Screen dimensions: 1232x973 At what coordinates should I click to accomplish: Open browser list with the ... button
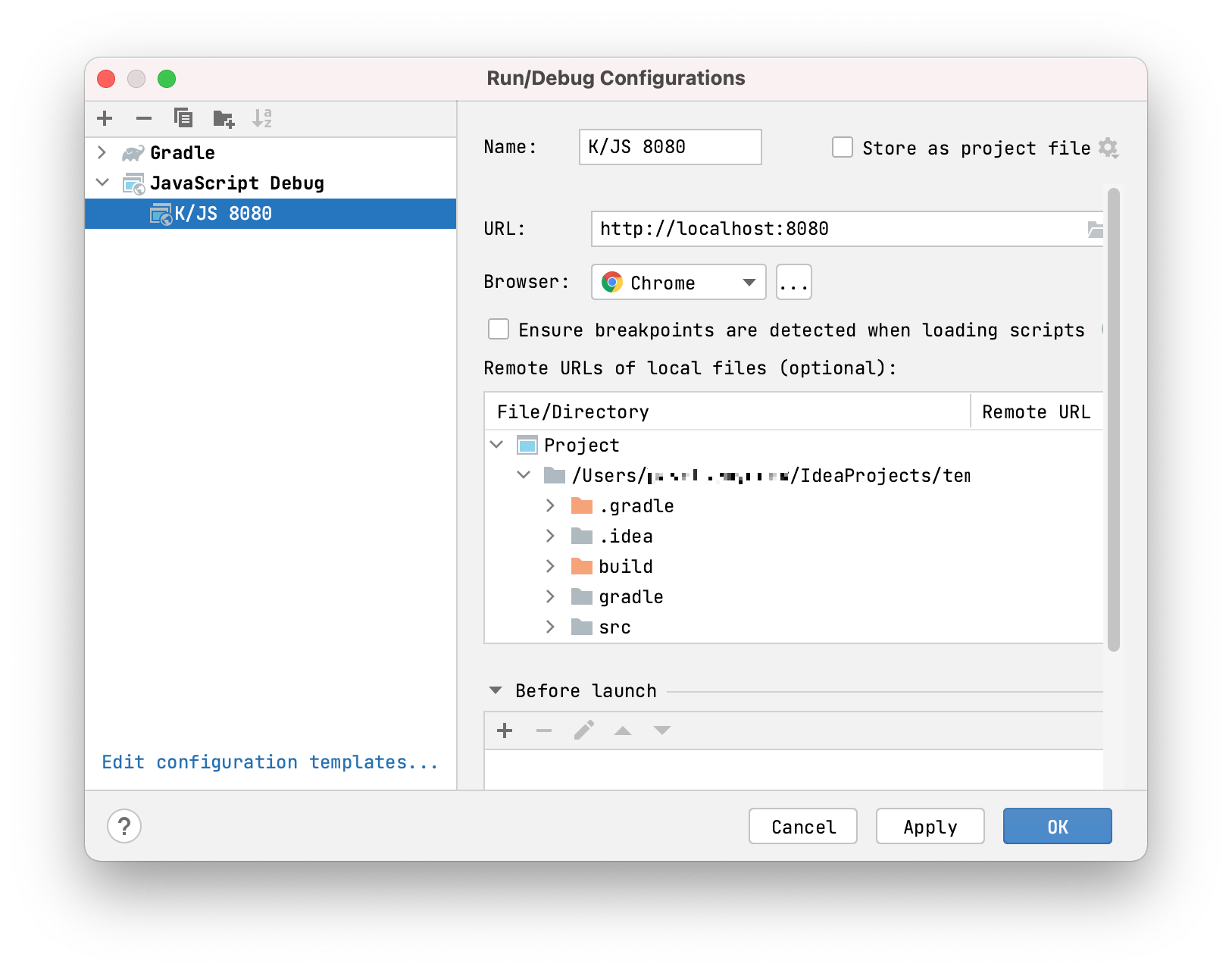pos(794,282)
